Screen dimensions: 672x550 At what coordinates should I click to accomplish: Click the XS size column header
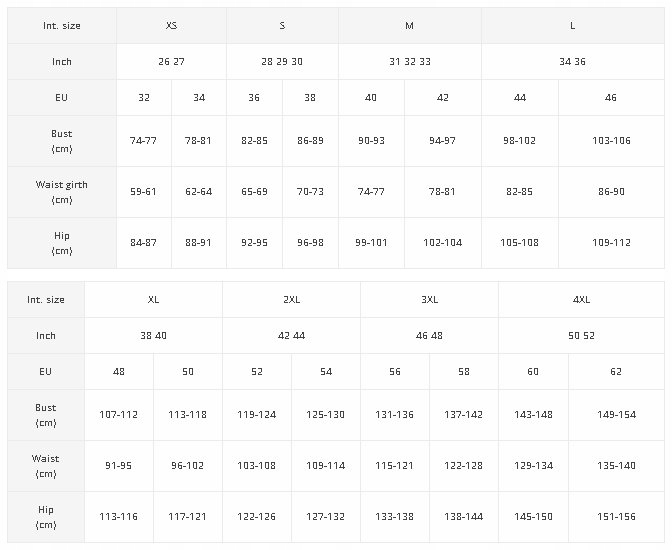[171, 25]
